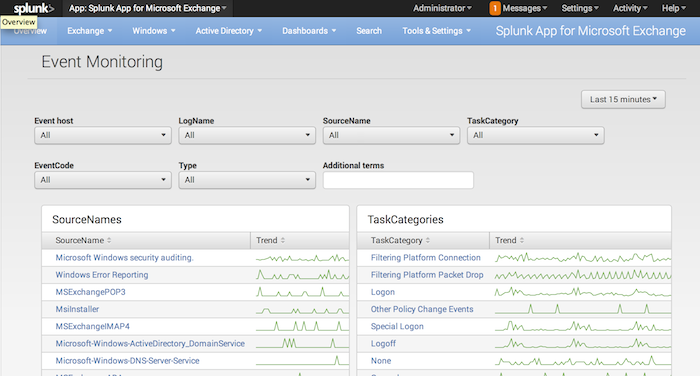Open Microsoft Windows security auditing link
This screenshot has height=376, width=700.
point(125,258)
